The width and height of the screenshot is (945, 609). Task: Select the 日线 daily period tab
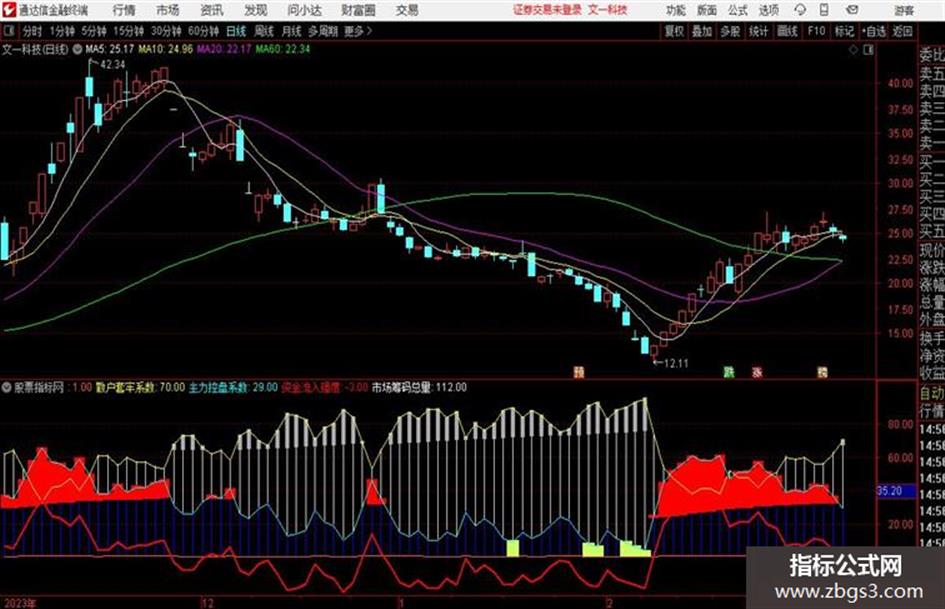(236, 31)
